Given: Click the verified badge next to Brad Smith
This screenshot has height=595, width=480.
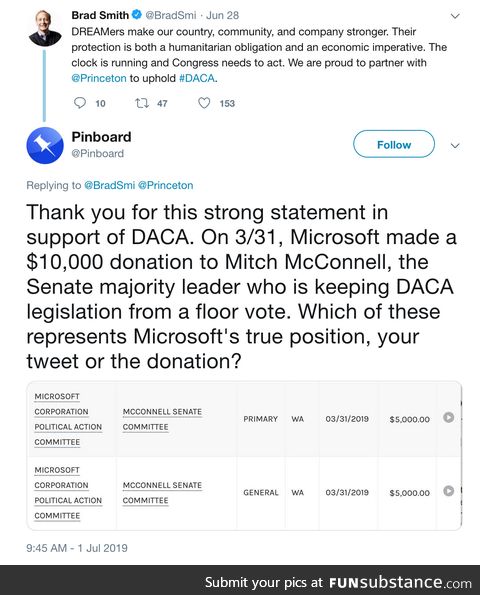Looking at the screenshot, I should pyautogui.click(x=137, y=15).
